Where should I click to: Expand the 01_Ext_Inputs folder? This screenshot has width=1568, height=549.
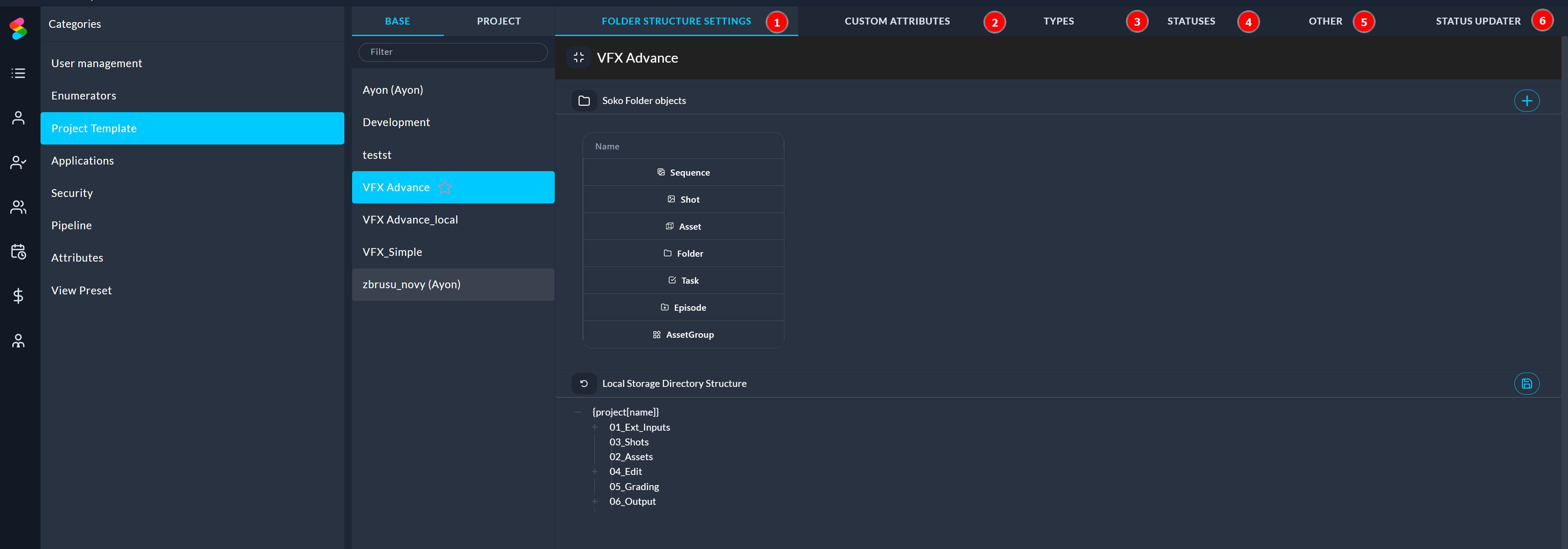(x=595, y=427)
